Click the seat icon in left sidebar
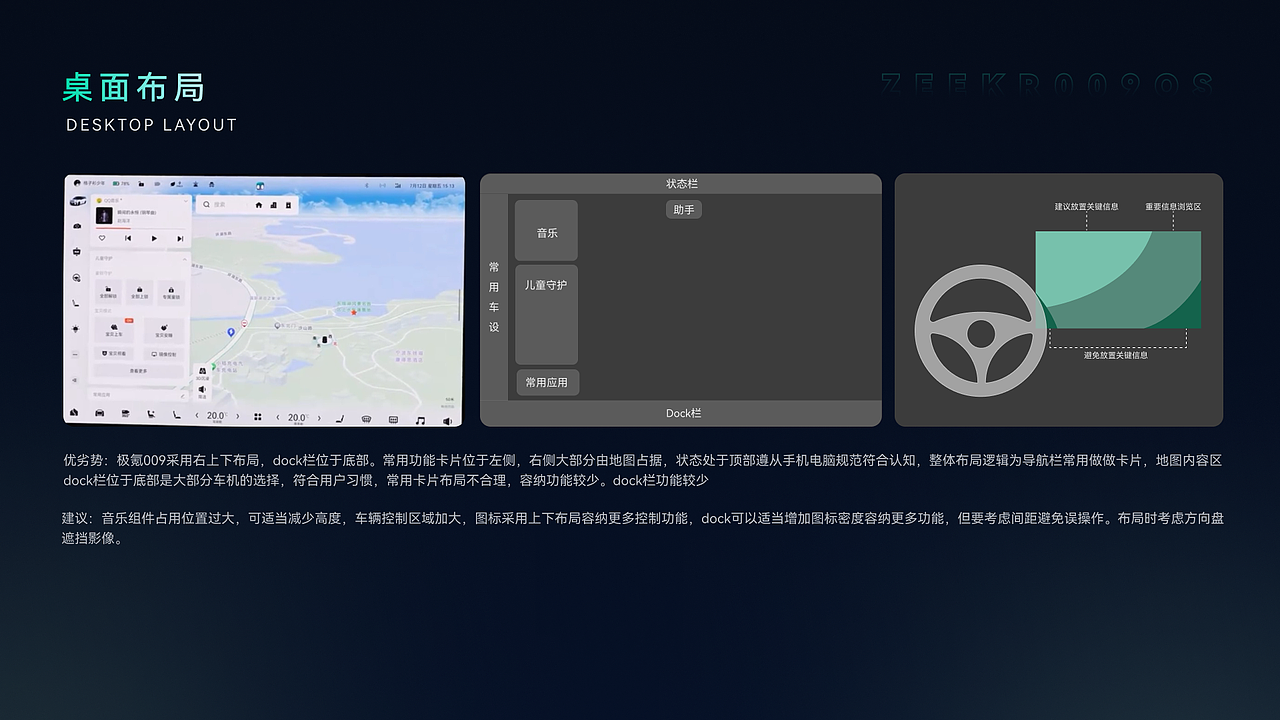This screenshot has height=720, width=1280. 75,303
